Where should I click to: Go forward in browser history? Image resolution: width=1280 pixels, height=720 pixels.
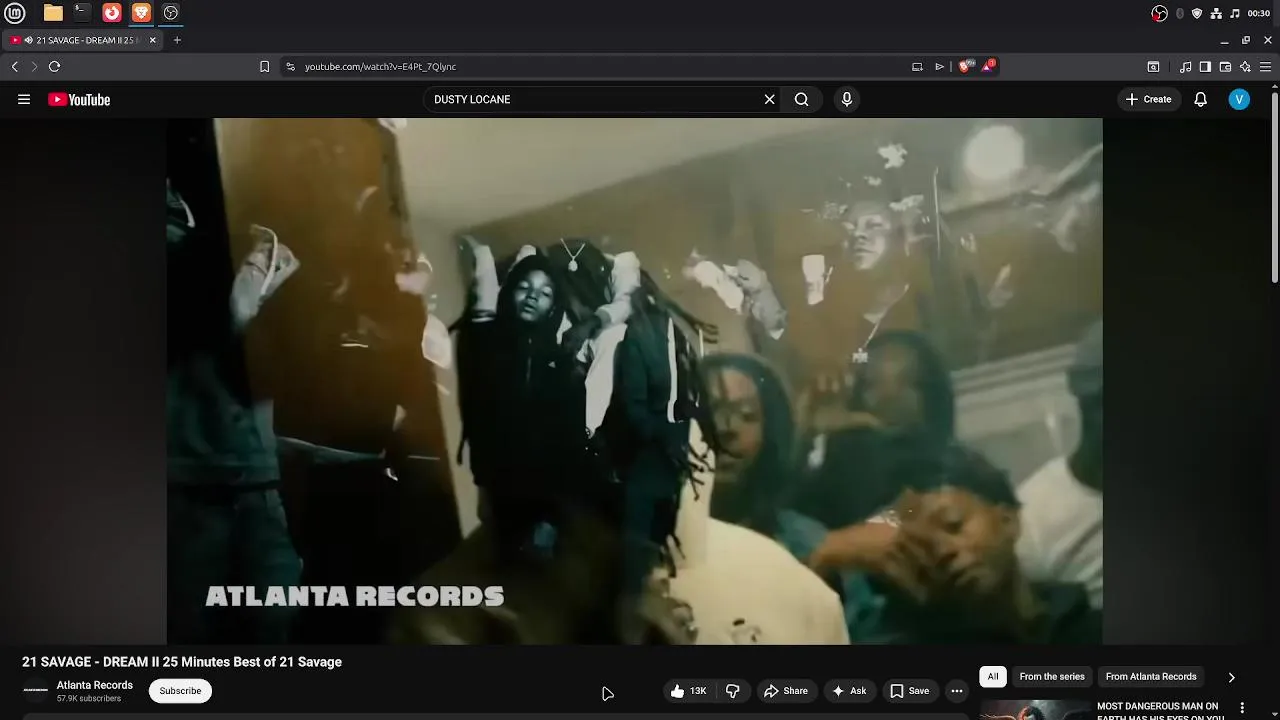pos(33,66)
